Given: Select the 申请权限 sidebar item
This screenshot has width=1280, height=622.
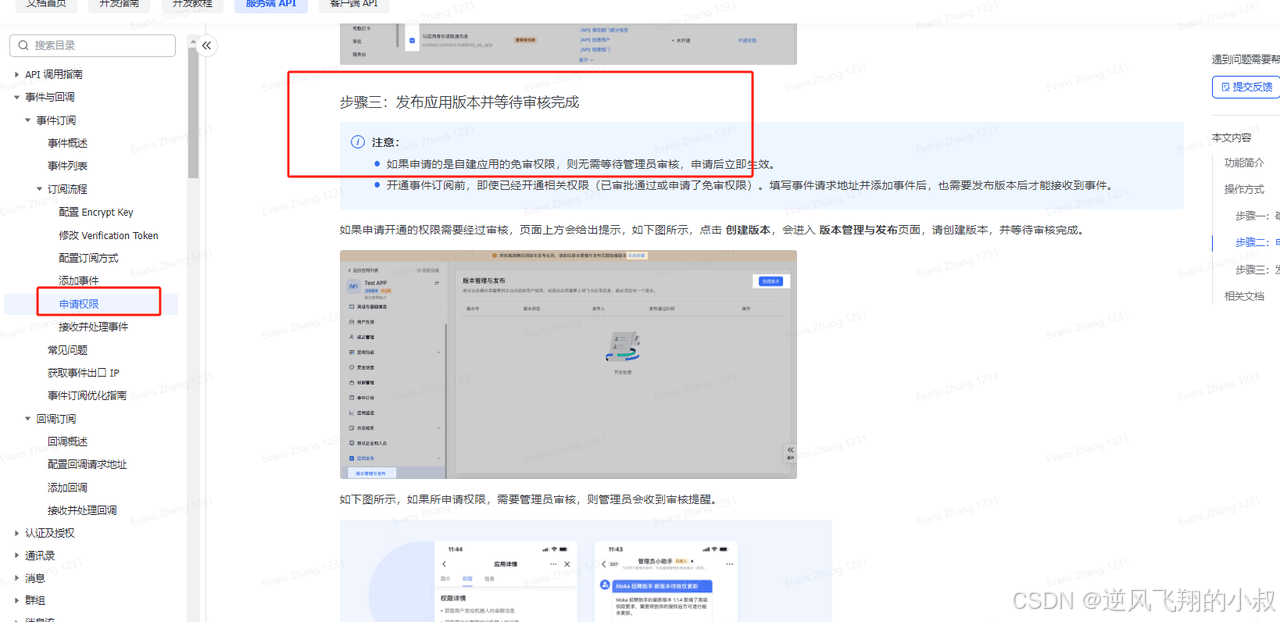Looking at the screenshot, I should pos(79,304).
